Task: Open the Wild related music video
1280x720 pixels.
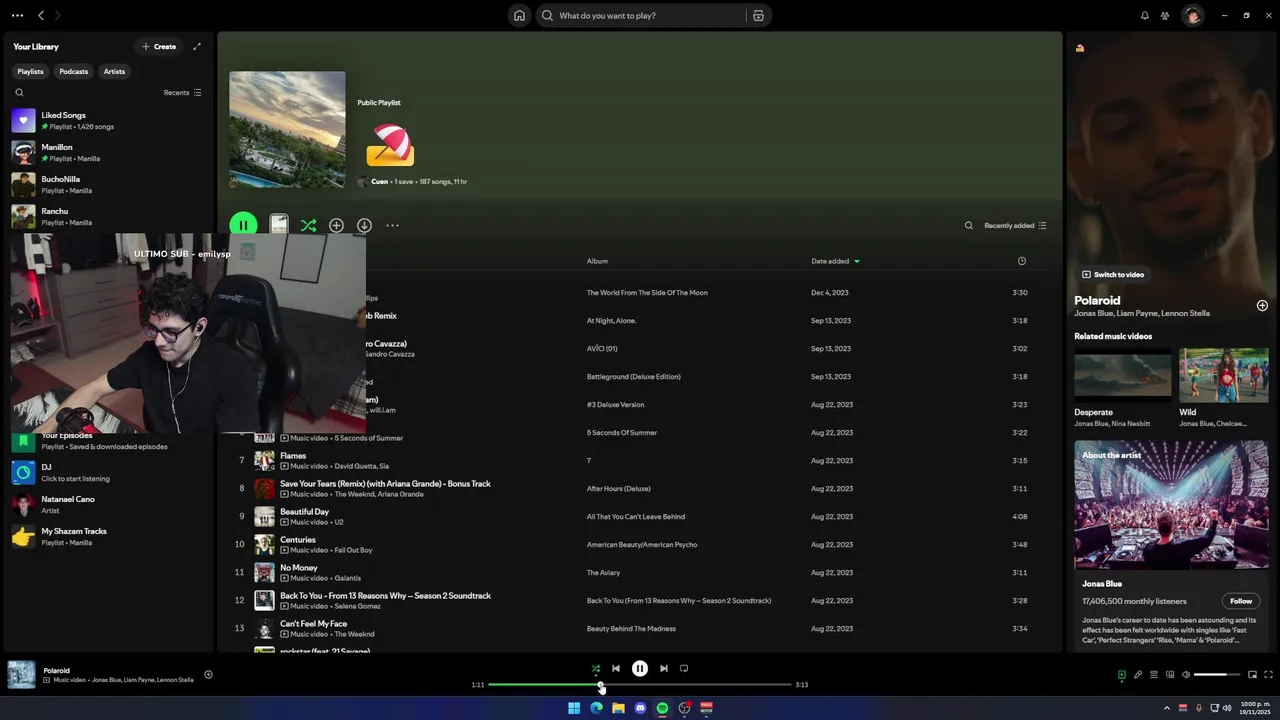Action: click(x=1224, y=389)
